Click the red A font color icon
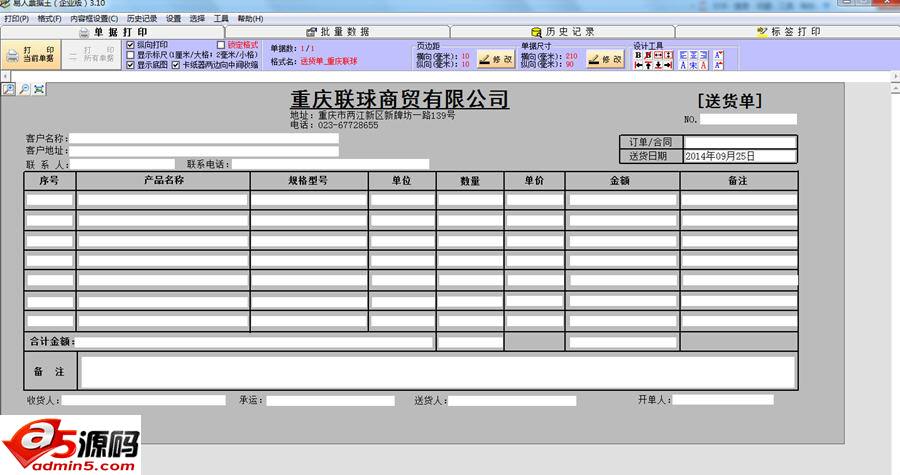 pos(704,66)
